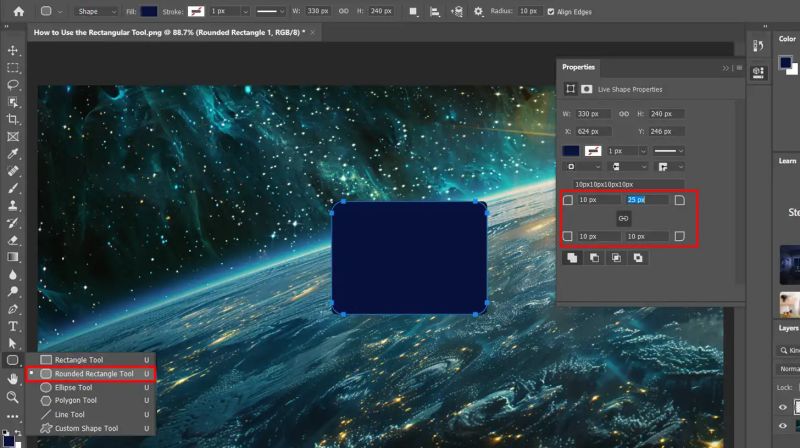Open stroke width dropdown in Properties
Viewport: 800px width, 448px height.
(643, 151)
